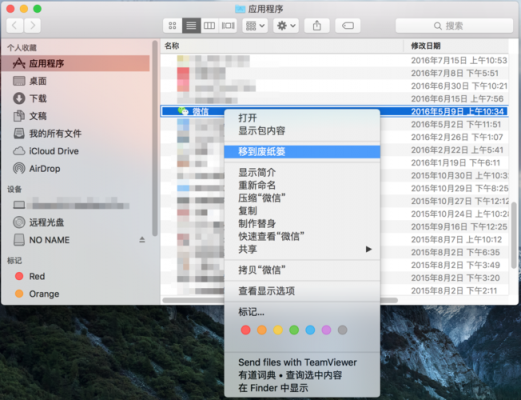521x400 pixels.
Task: Expand the 共享 submenu arrow
Action: tap(368, 249)
